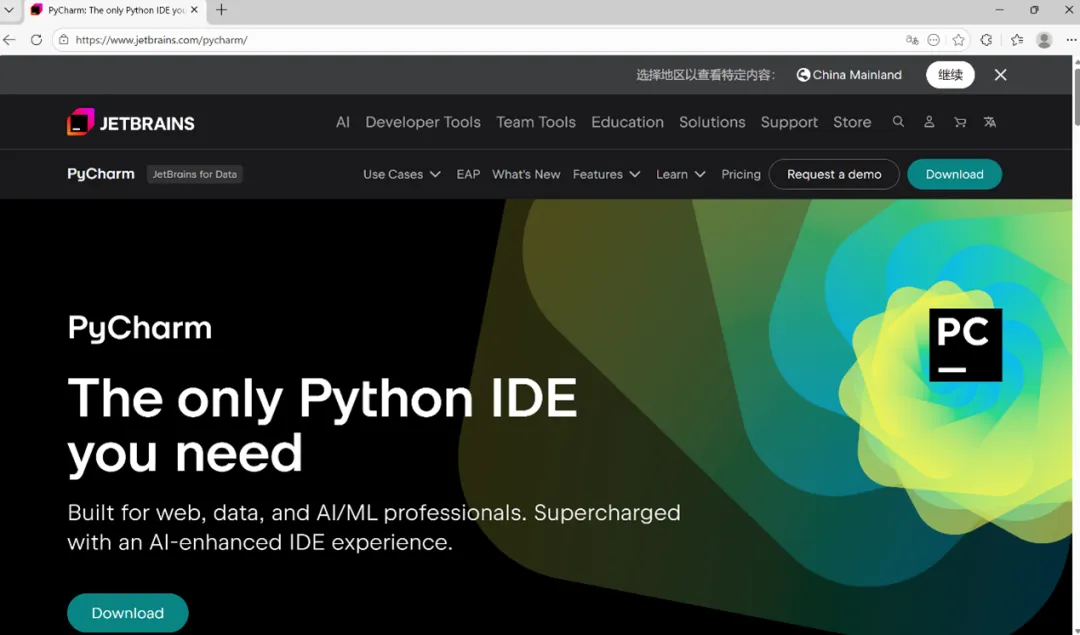The width and height of the screenshot is (1080, 635).
Task: Click the China Mainland region globe icon
Action: [803, 75]
